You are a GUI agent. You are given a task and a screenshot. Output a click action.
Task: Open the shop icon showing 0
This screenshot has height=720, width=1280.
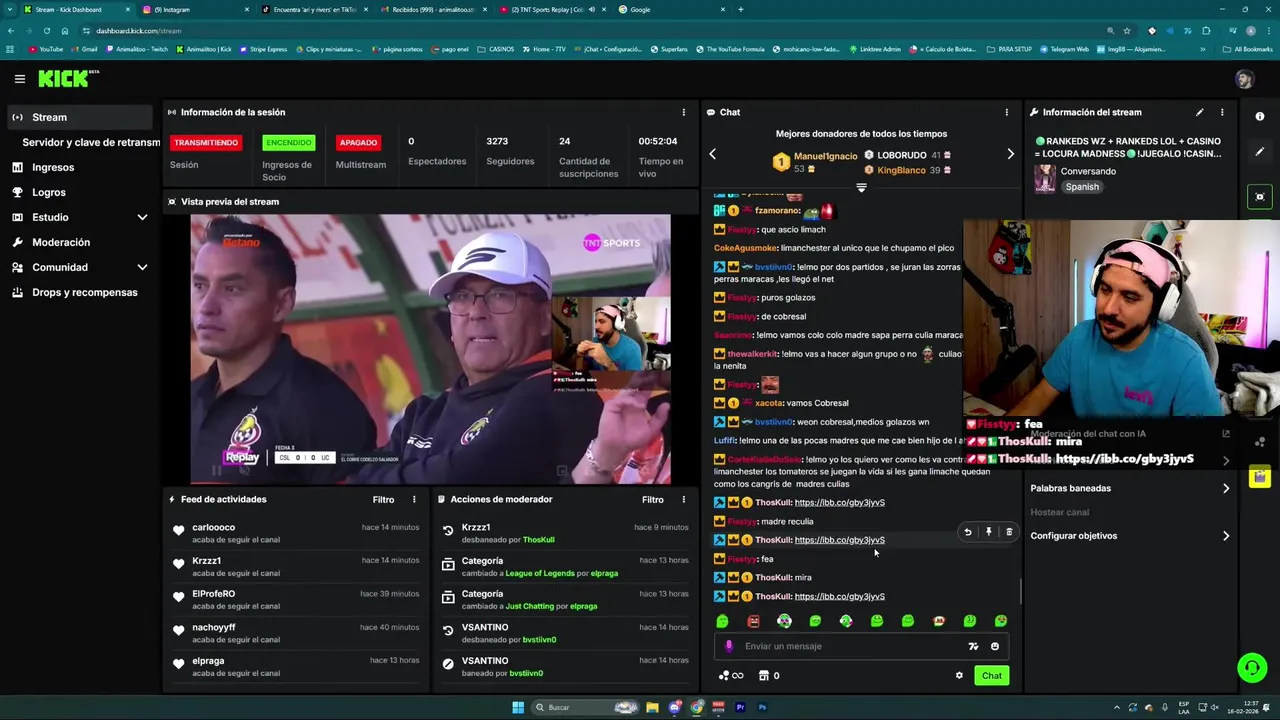coord(769,676)
